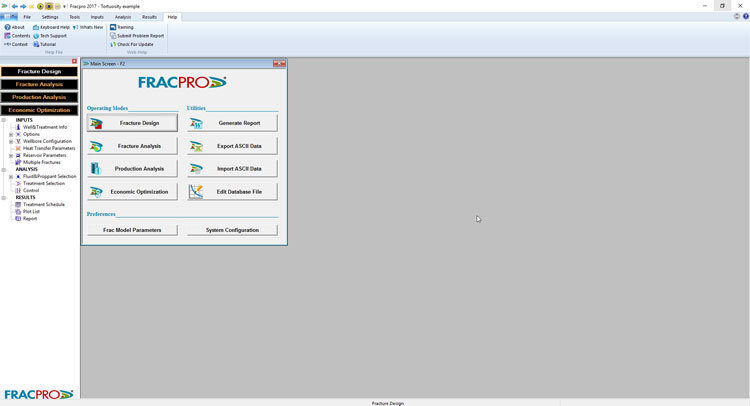Check For Update
This screenshot has width=750, height=406.
[132, 44]
